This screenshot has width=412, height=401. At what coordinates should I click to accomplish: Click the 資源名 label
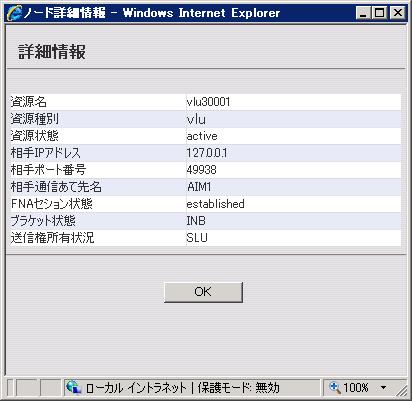coord(29,102)
